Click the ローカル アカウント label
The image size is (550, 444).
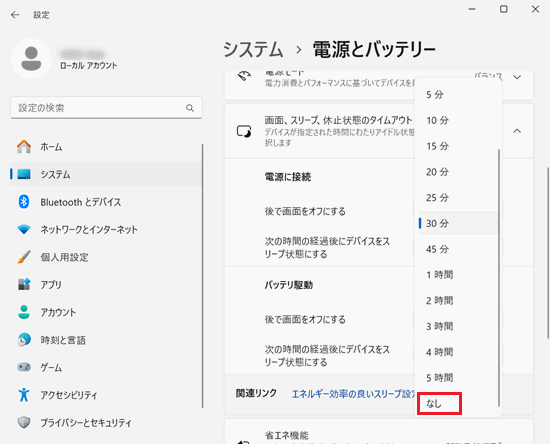coord(89,66)
